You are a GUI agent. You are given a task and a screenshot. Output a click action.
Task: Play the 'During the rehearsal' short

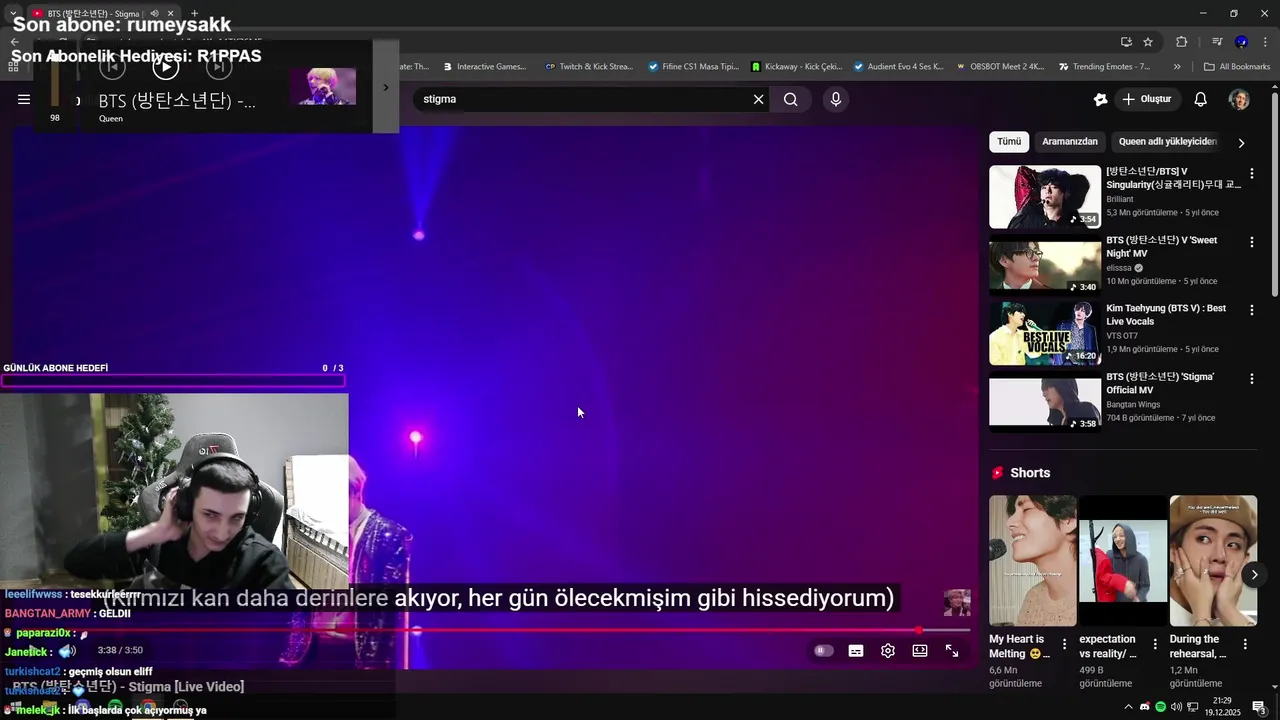click(1213, 561)
